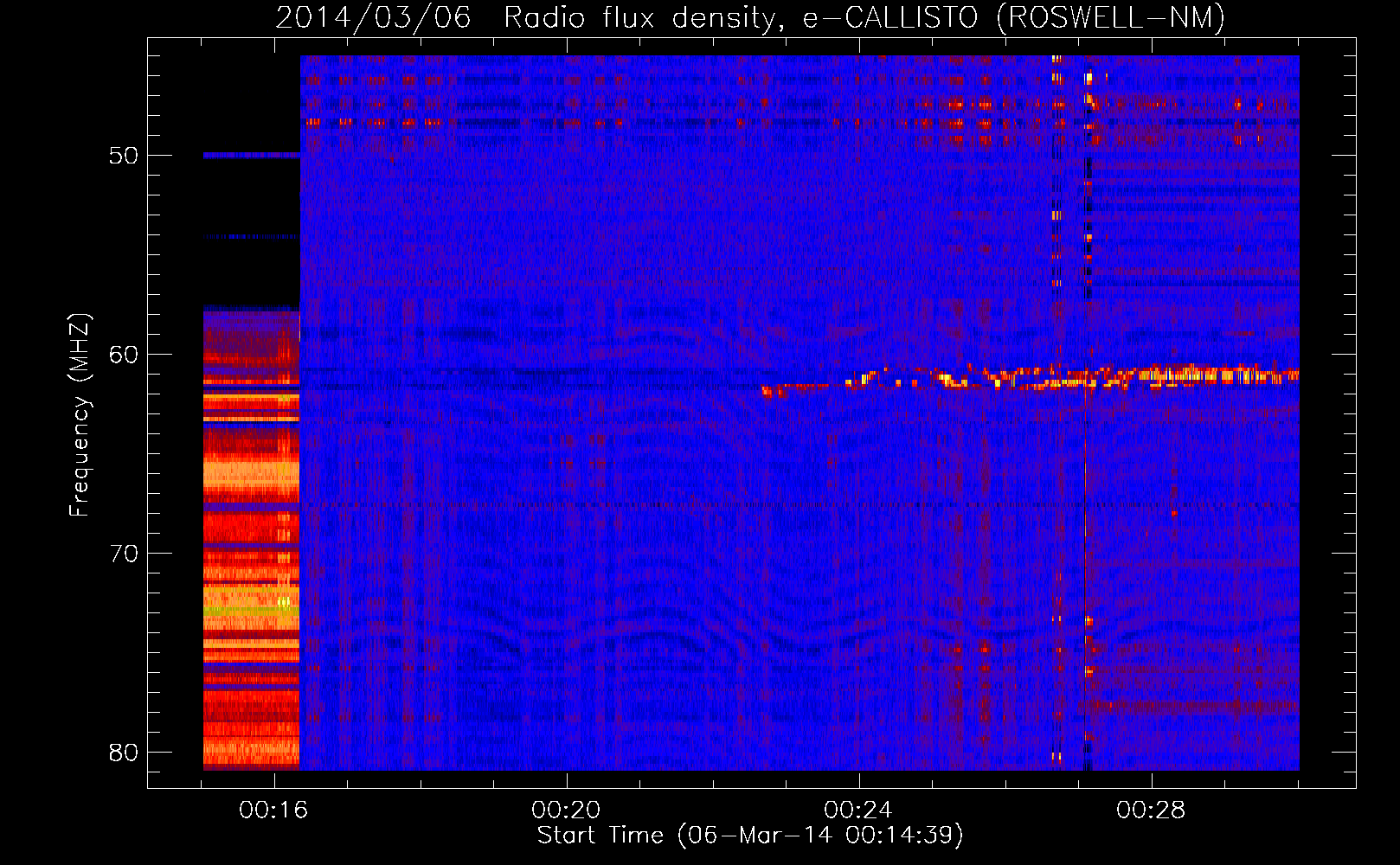
Task: Click the 60 MHz frequency tick label
Action: (x=124, y=355)
